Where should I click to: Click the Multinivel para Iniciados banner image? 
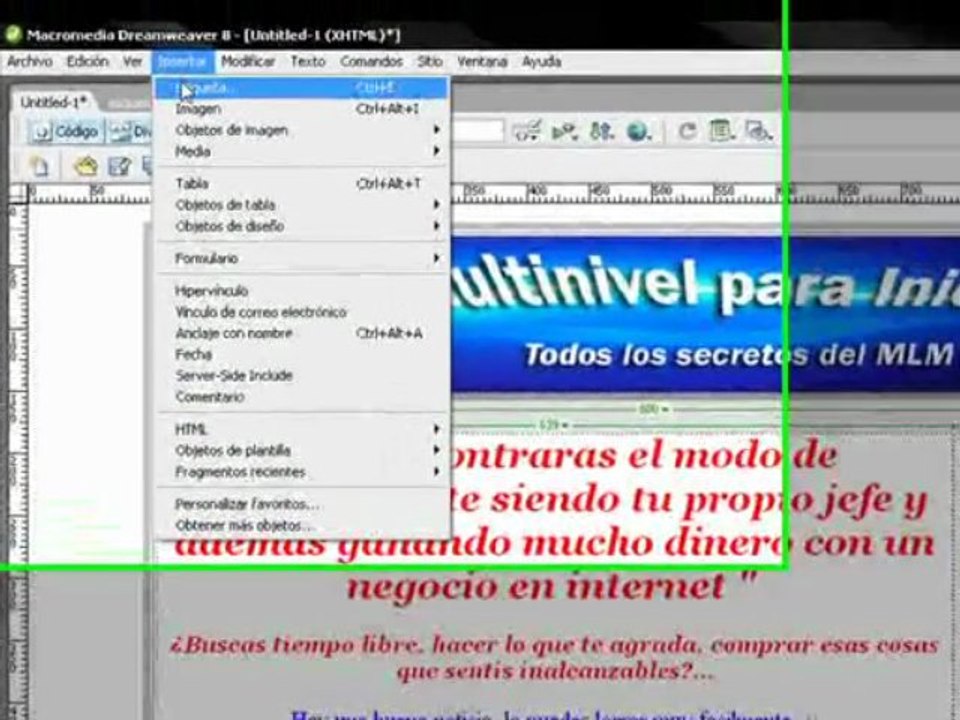(x=705, y=313)
